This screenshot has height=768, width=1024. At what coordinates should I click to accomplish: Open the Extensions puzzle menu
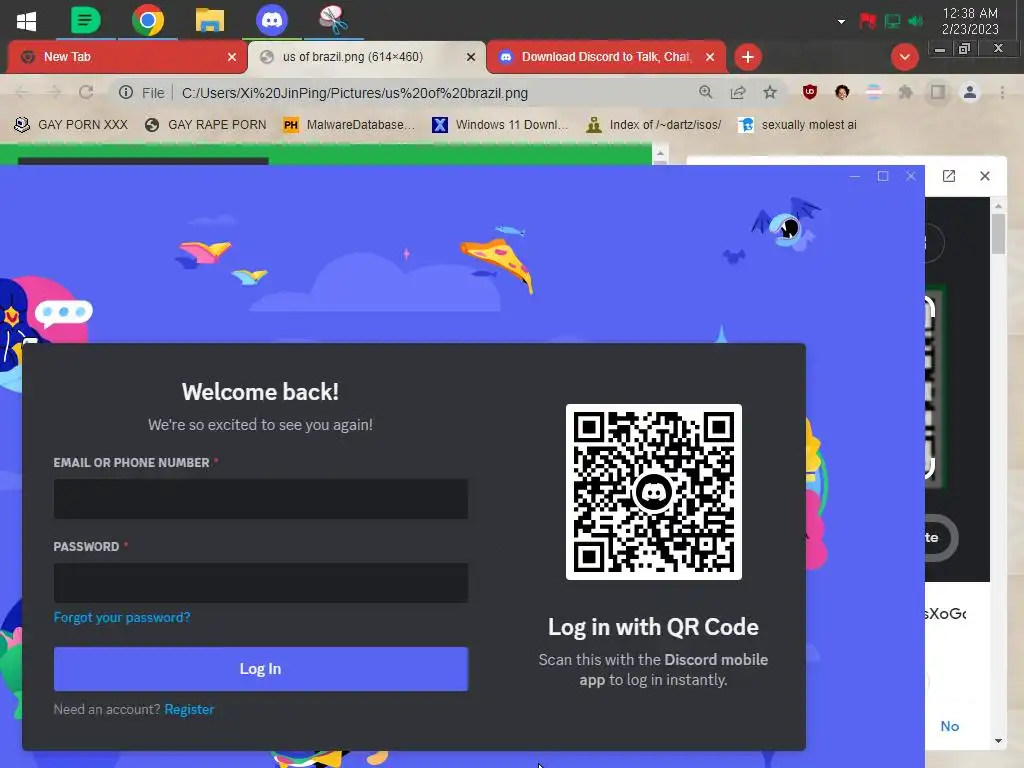(x=906, y=93)
